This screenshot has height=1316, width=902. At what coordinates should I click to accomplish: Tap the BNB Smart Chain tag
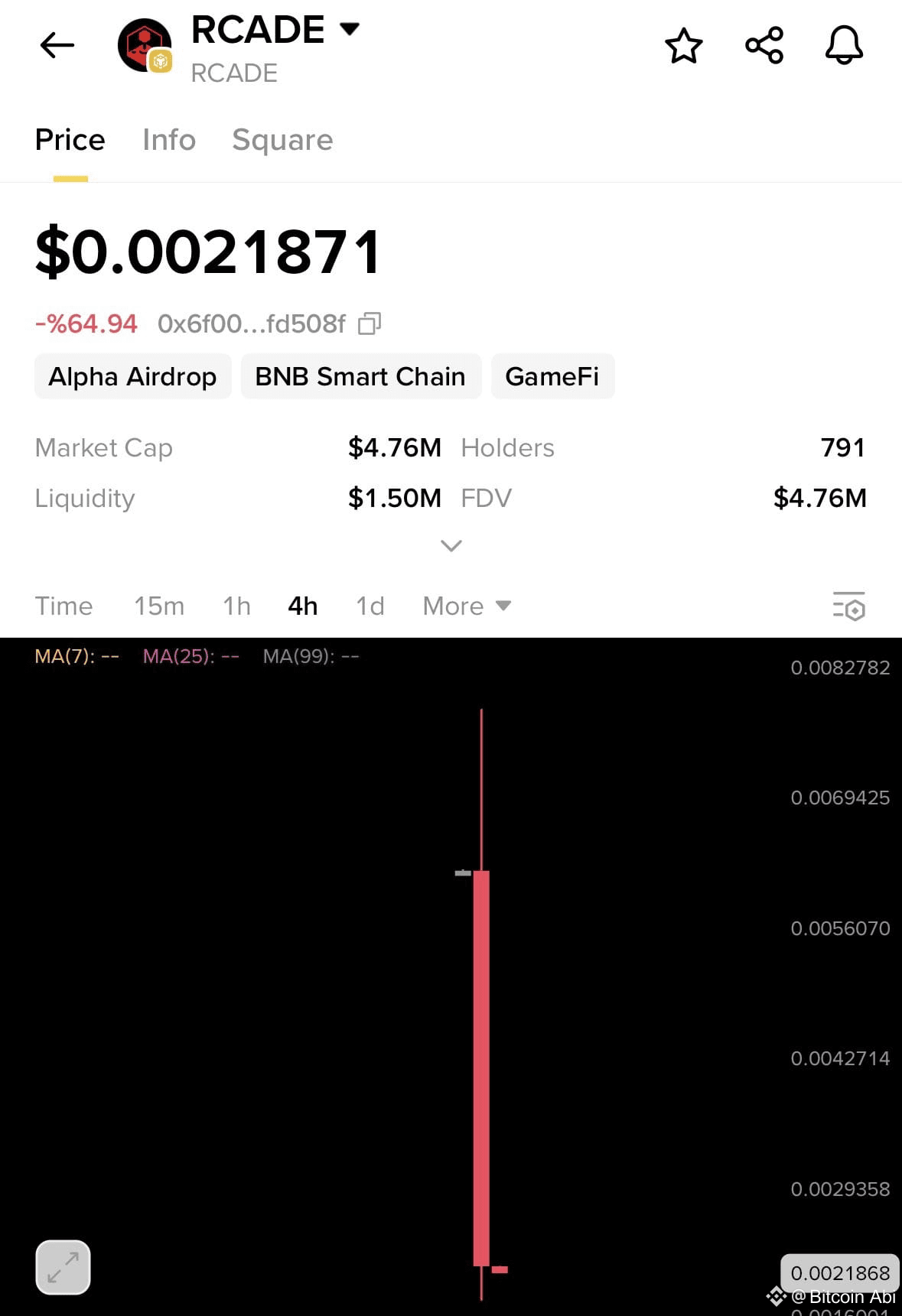point(360,376)
